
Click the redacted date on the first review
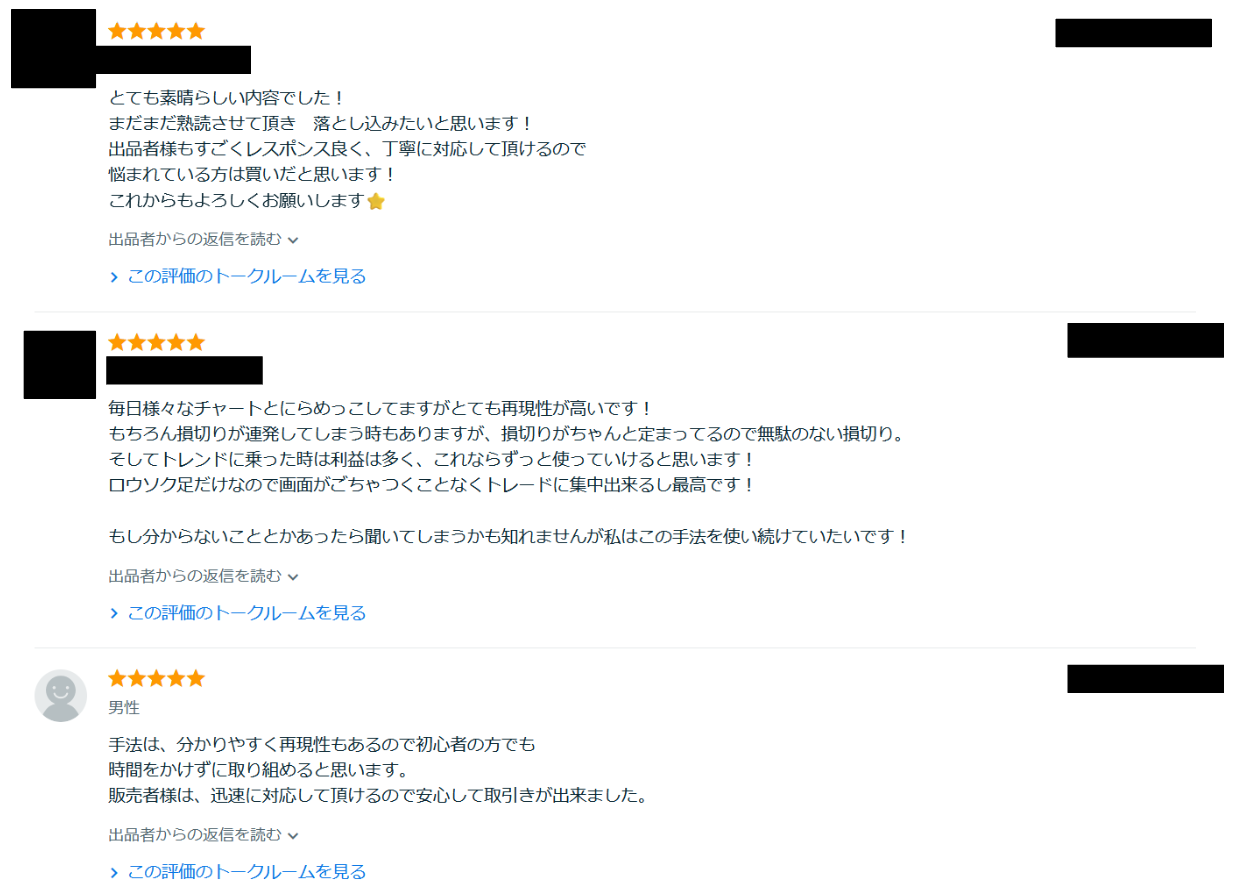click(x=1133, y=33)
